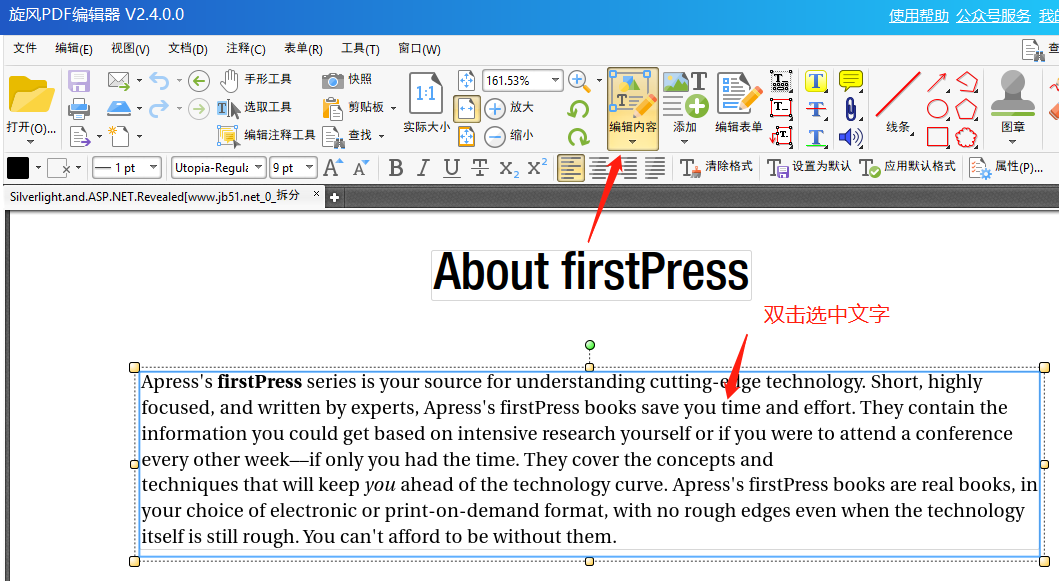
Task: Click the 实际大小 actual size icon
Action: pos(426,103)
